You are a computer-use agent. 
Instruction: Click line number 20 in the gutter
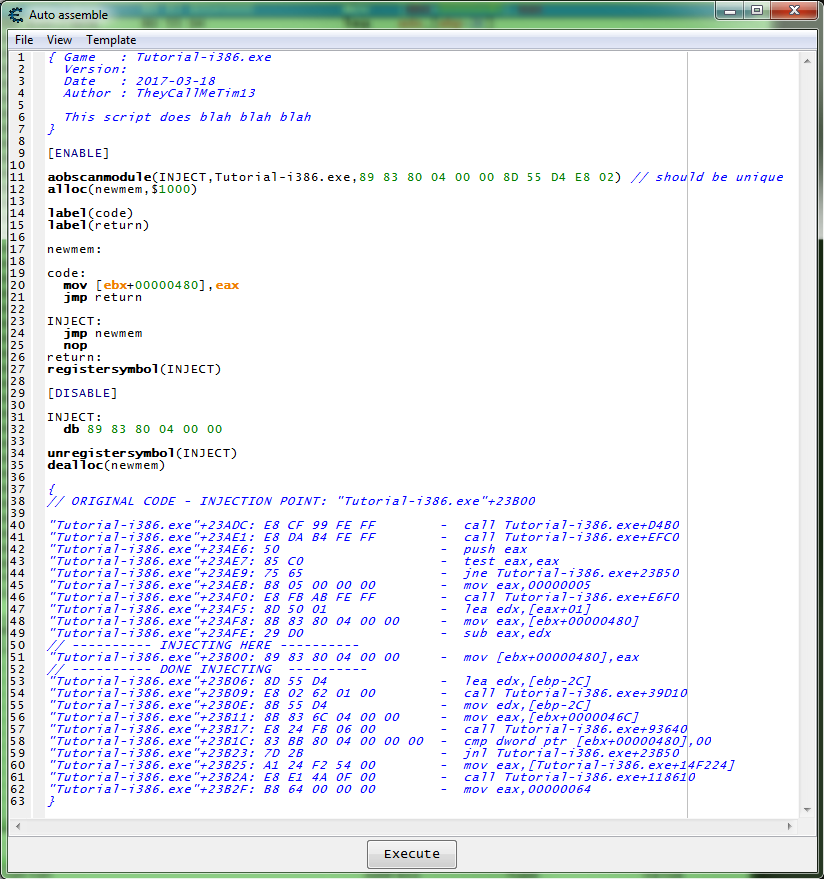pyautogui.click(x=20, y=285)
